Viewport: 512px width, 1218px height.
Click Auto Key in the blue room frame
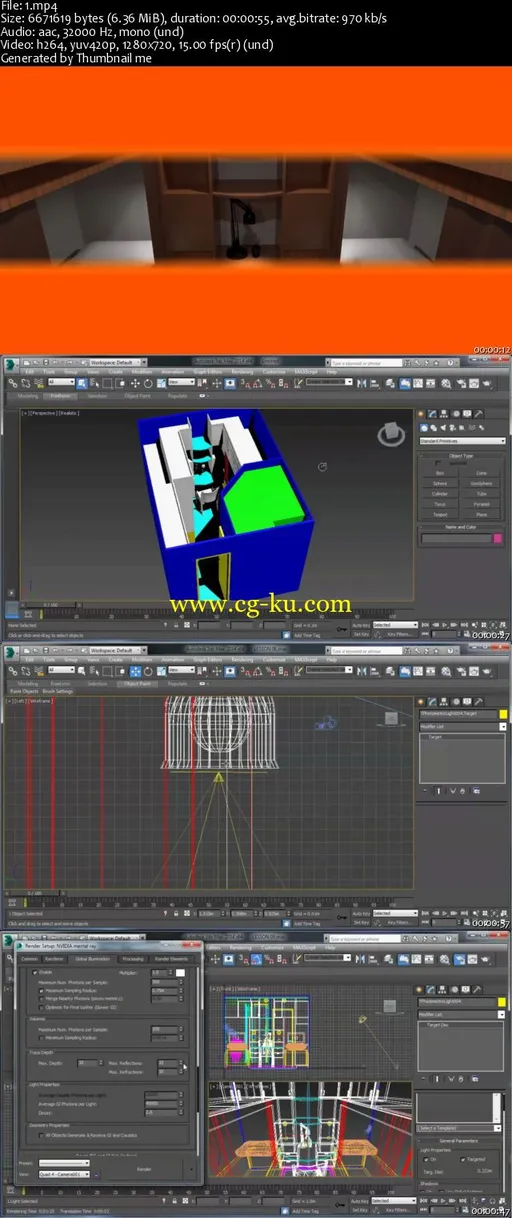[360, 624]
